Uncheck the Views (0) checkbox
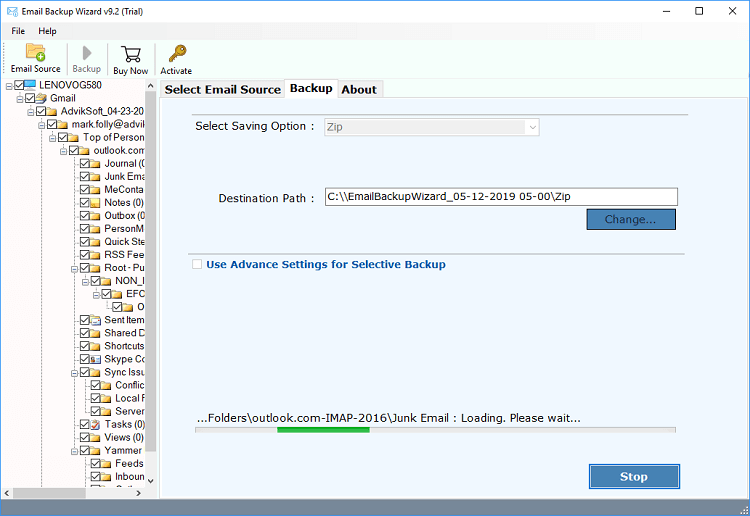 [85, 438]
